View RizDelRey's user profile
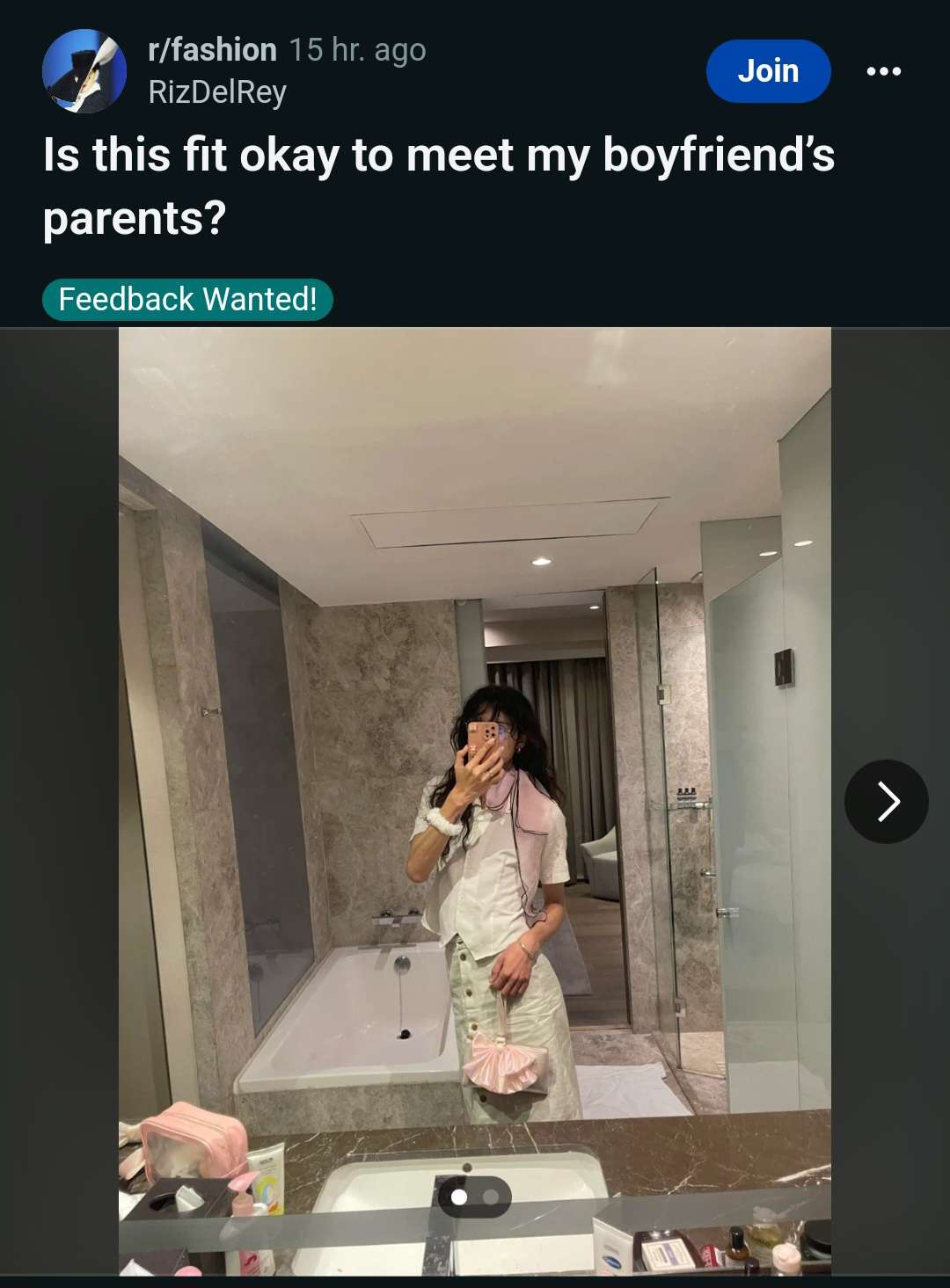 (217, 91)
